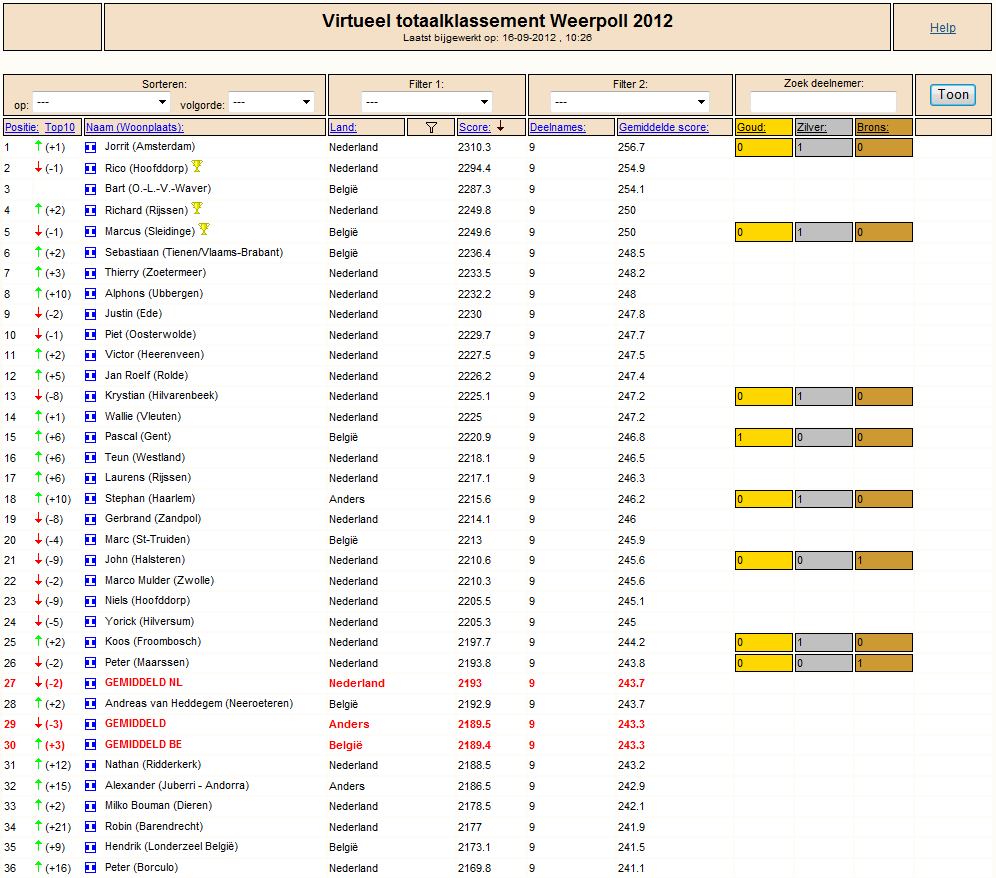The image size is (996, 878).
Task: Click blue icon next to Richard (Rijssen)
Action: (x=90, y=210)
